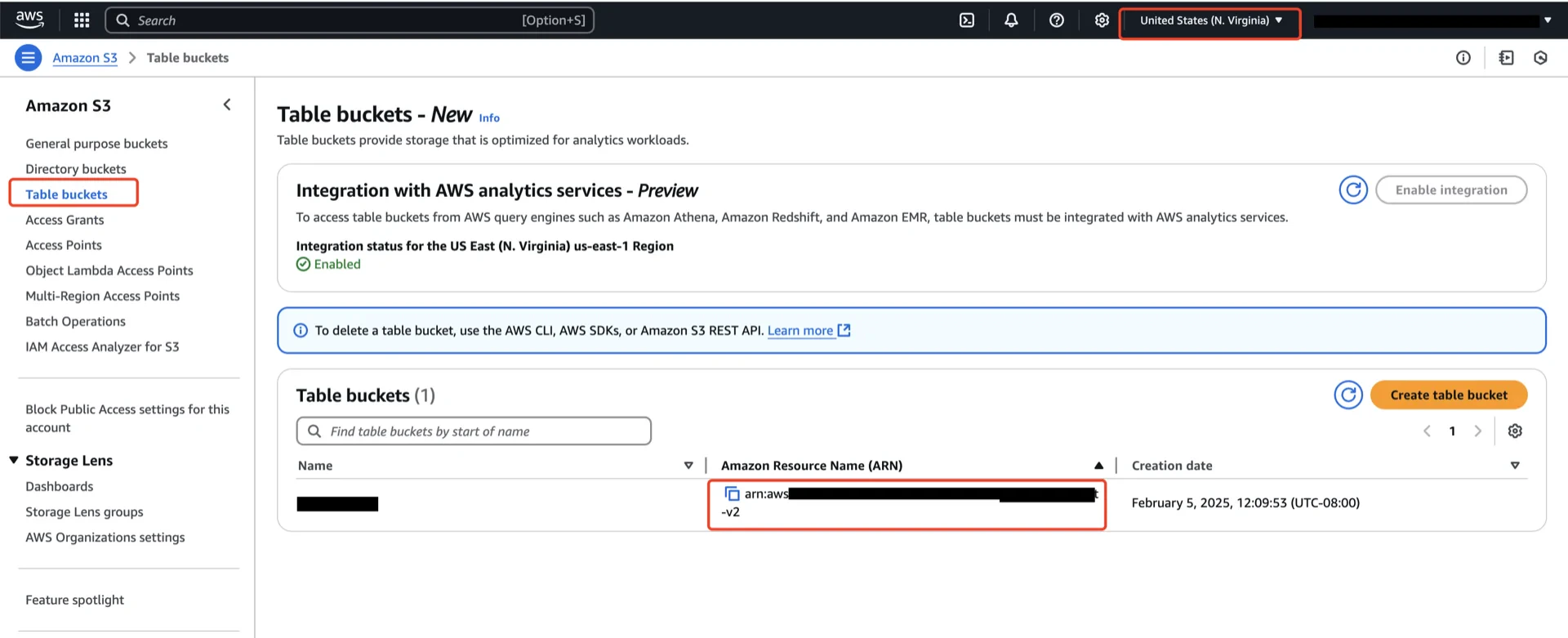Image resolution: width=1568 pixels, height=638 pixels.
Task: Open the console settings gear in top bar
Action: point(1102,20)
